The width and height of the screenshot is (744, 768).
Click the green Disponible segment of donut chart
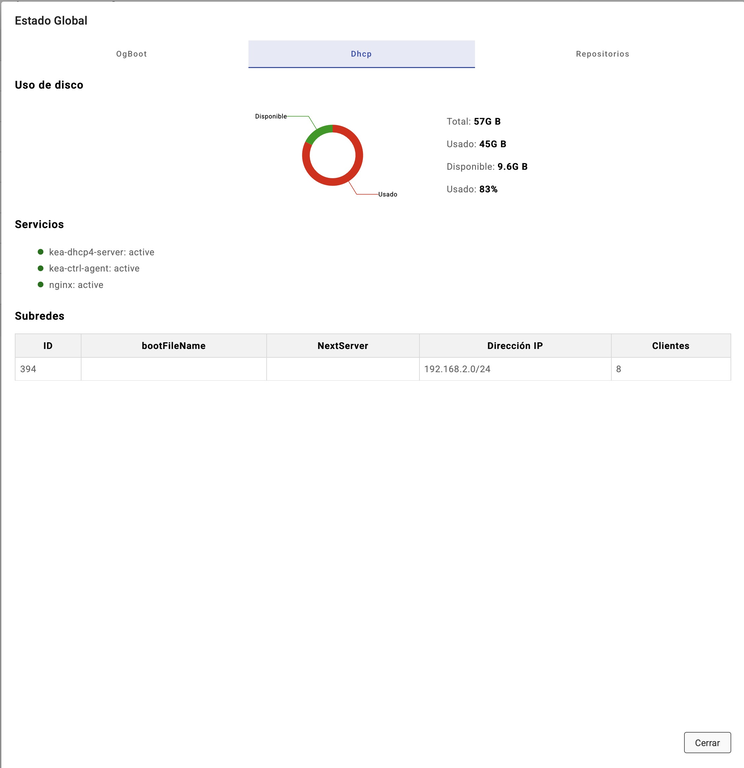coord(317,132)
